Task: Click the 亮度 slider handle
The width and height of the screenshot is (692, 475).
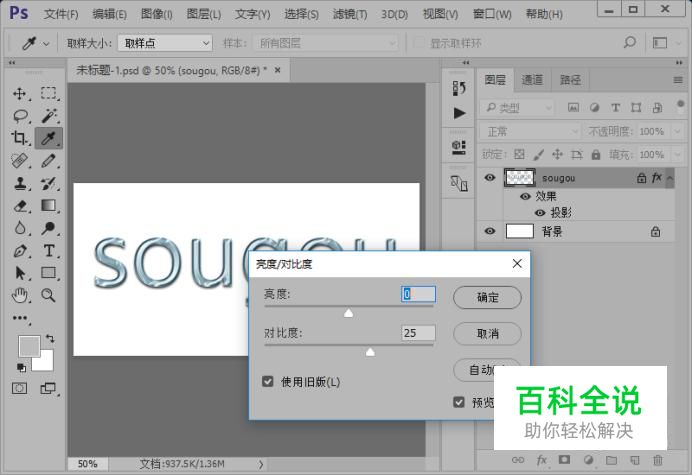Action: tap(348, 313)
